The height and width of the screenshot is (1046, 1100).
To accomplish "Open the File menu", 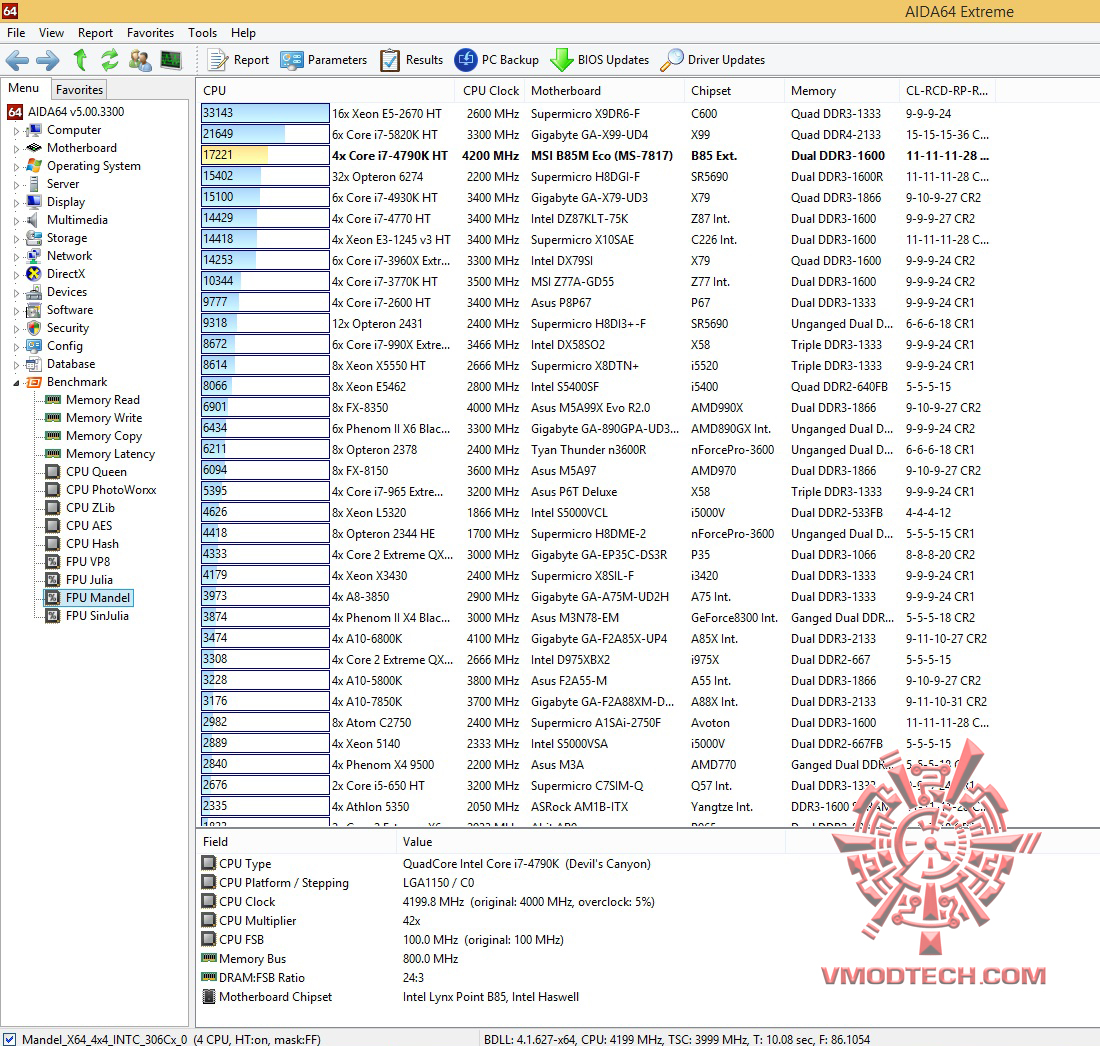I will (x=16, y=33).
